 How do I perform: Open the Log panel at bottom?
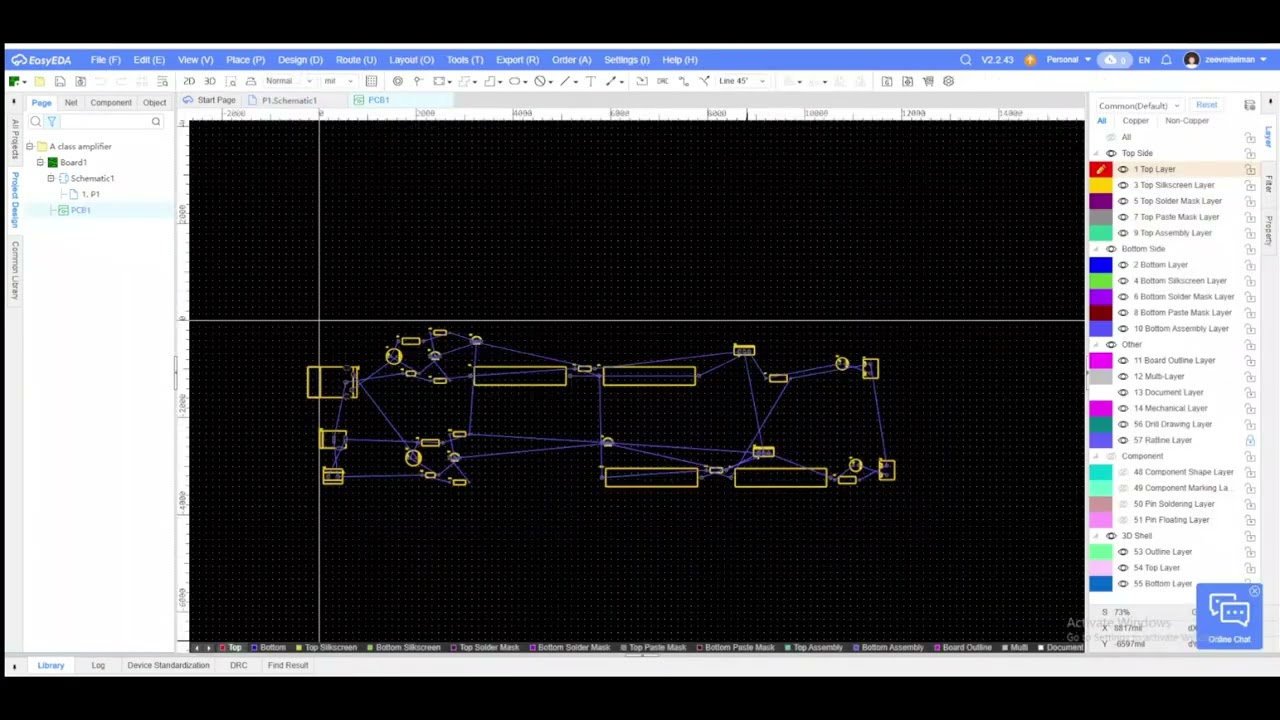tap(98, 665)
